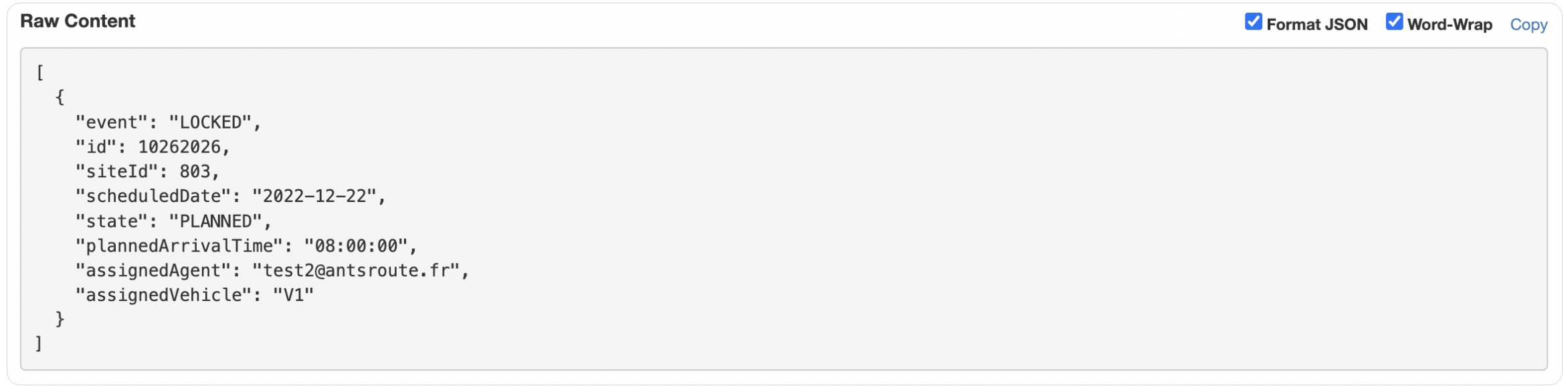Click the assignedVehicle value "V1"

(x=294, y=295)
